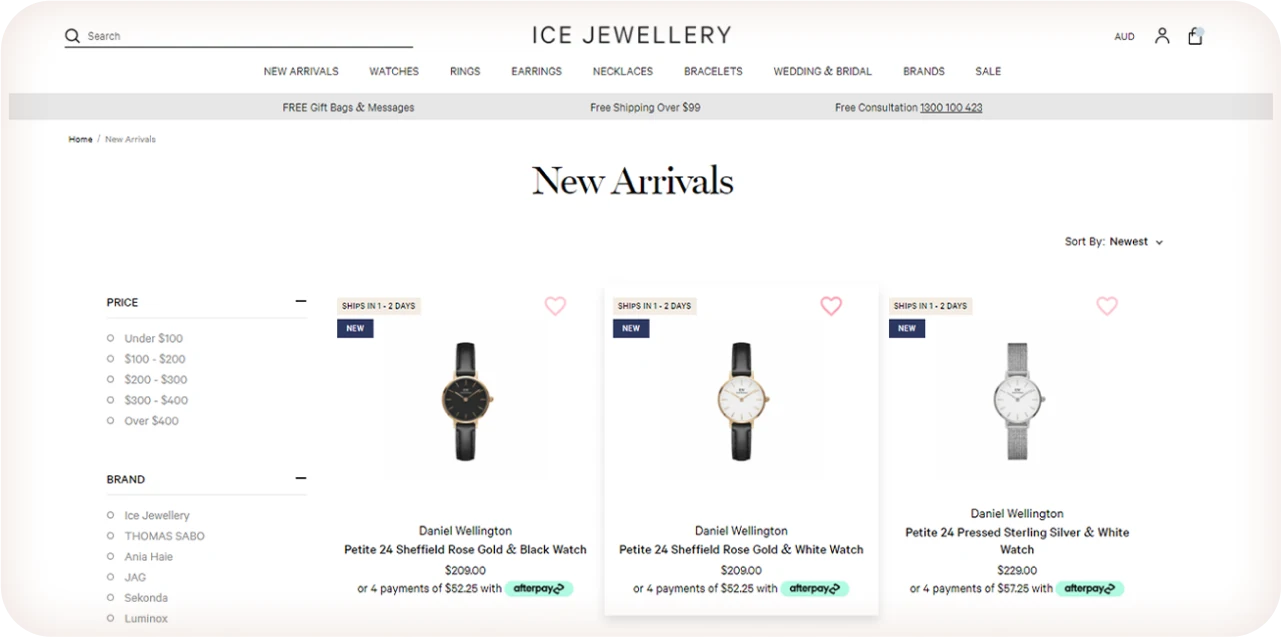Image resolution: width=1281 pixels, height=637 pixels.
Task: Click the Afterpay logo under the Black Watch
Action: tap(539, 589)
